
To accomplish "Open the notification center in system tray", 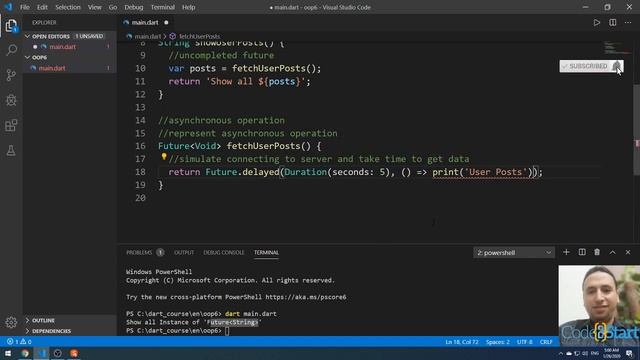I will click(x=629, y=353).
